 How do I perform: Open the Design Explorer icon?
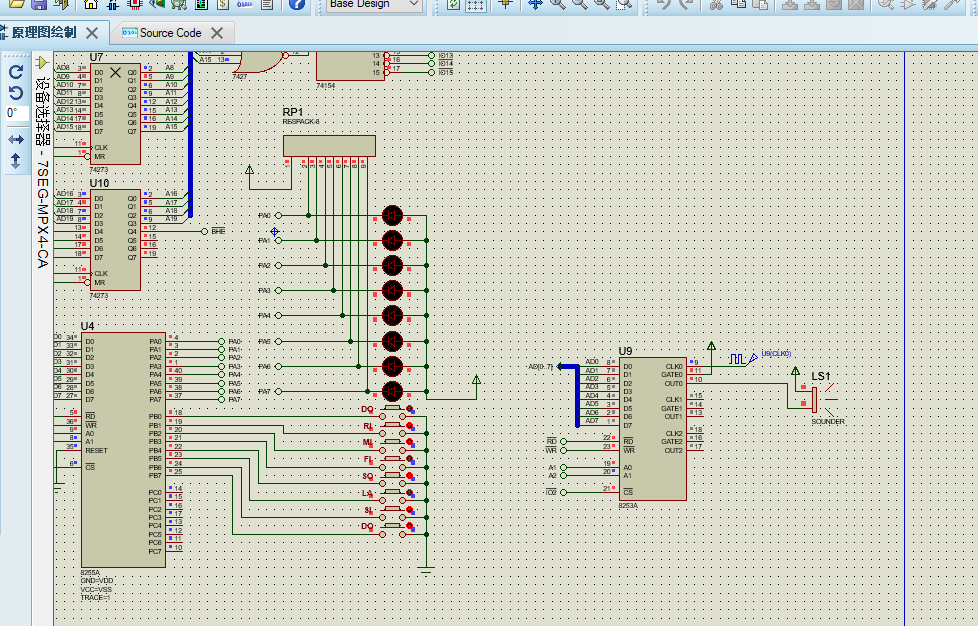click(201, 4)
